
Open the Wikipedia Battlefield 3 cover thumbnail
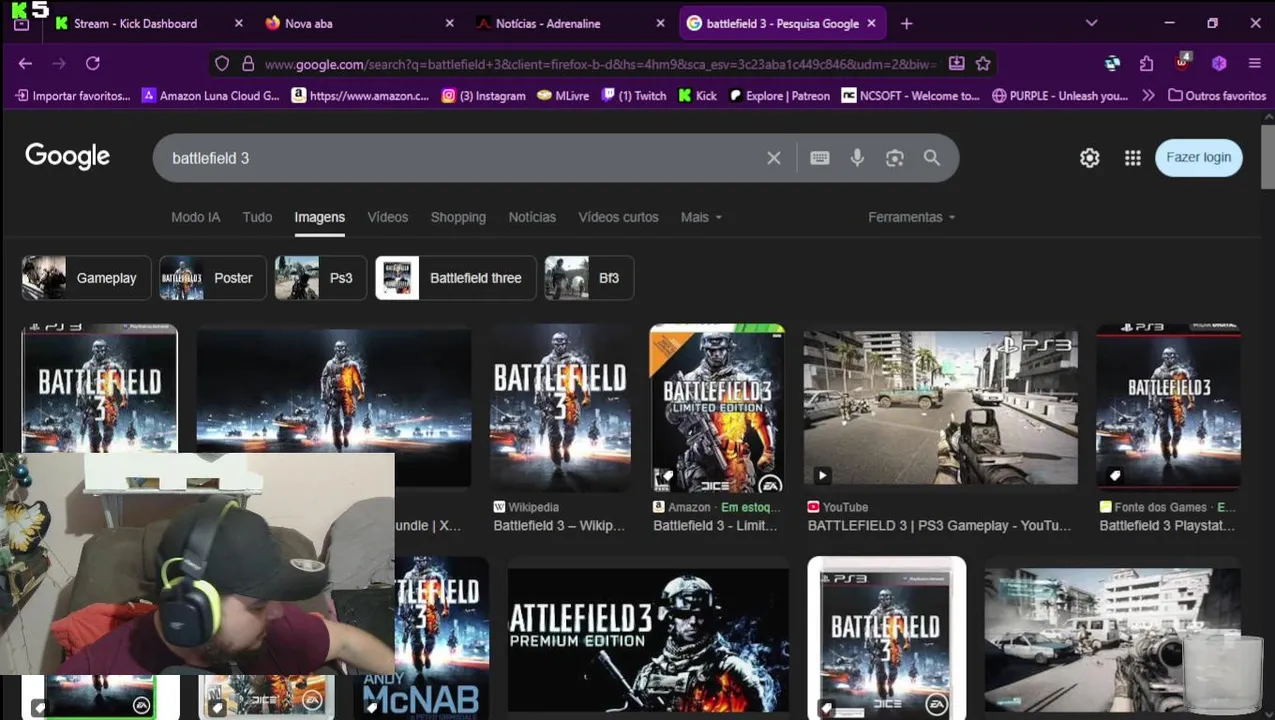point(560,408)
